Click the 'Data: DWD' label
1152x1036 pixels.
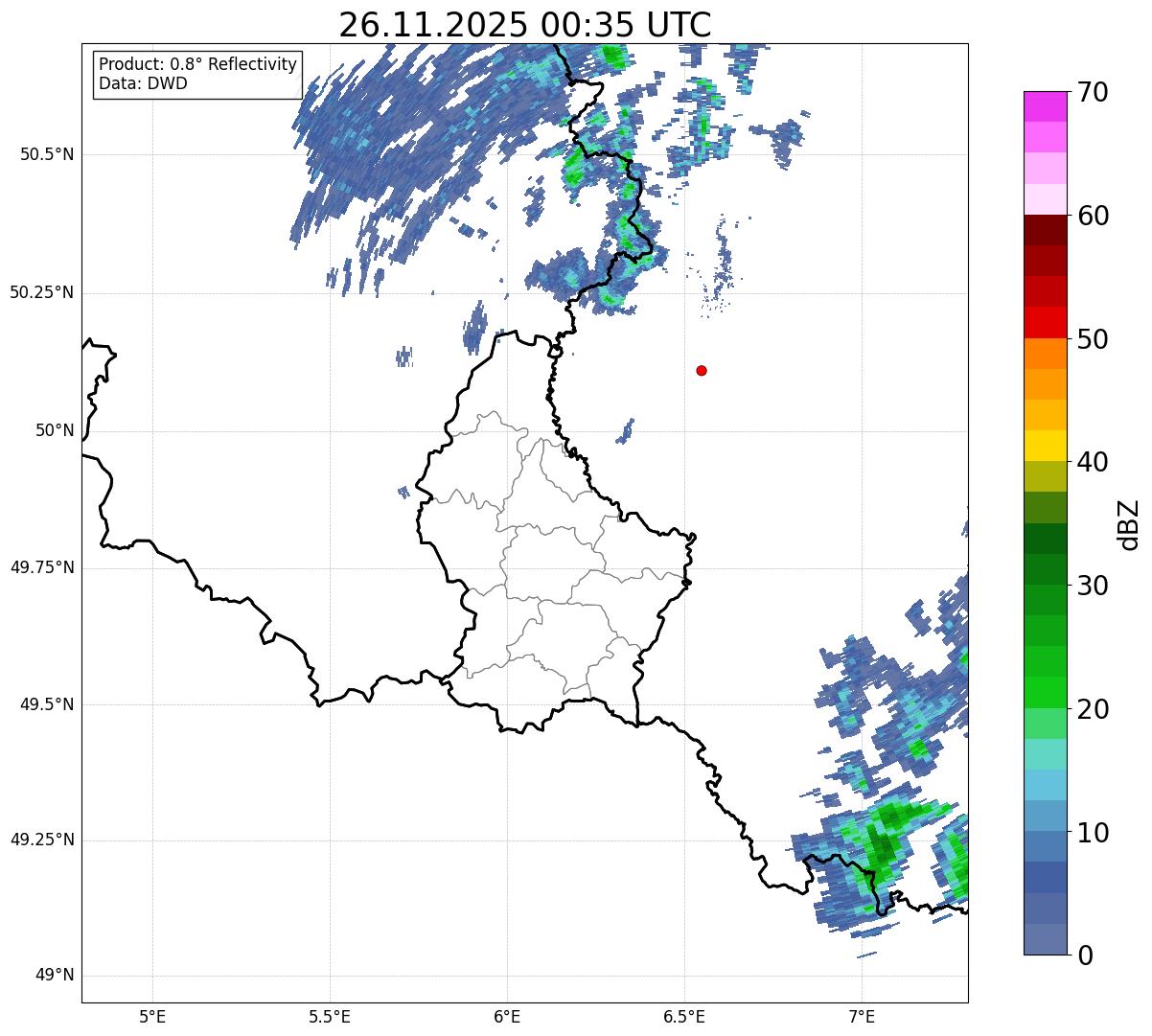point(143,83)
